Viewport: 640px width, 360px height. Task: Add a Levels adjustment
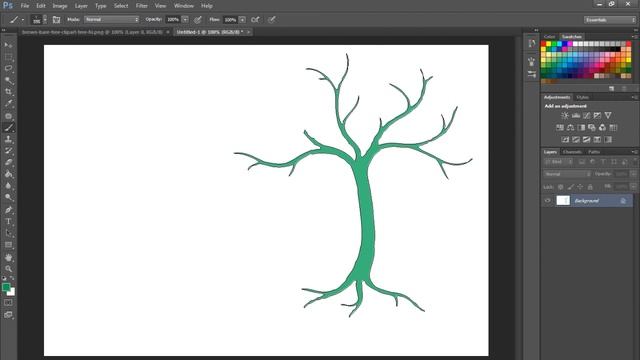tap(576, 116)
